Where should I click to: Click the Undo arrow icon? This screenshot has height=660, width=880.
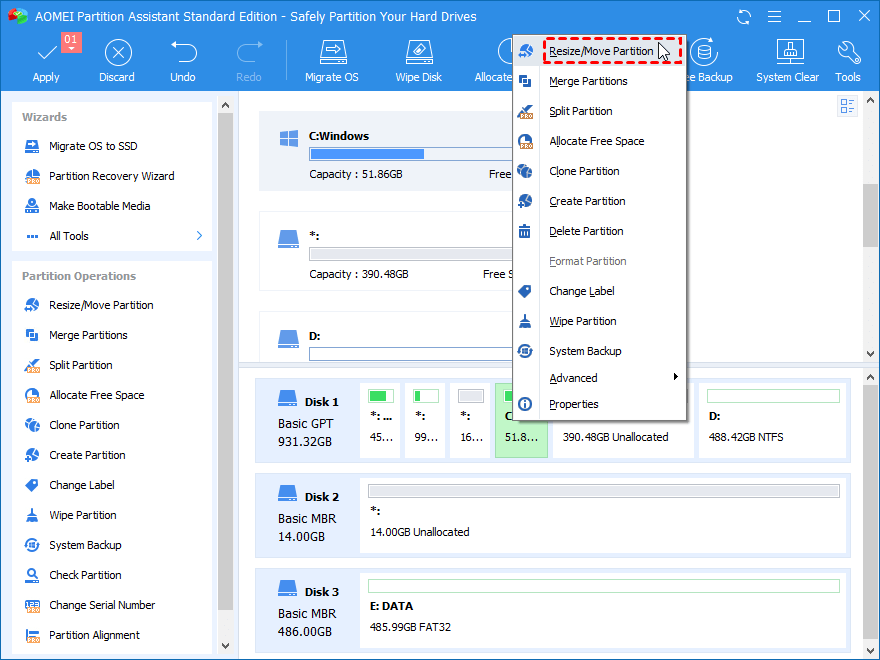click(x=184, y=52)
